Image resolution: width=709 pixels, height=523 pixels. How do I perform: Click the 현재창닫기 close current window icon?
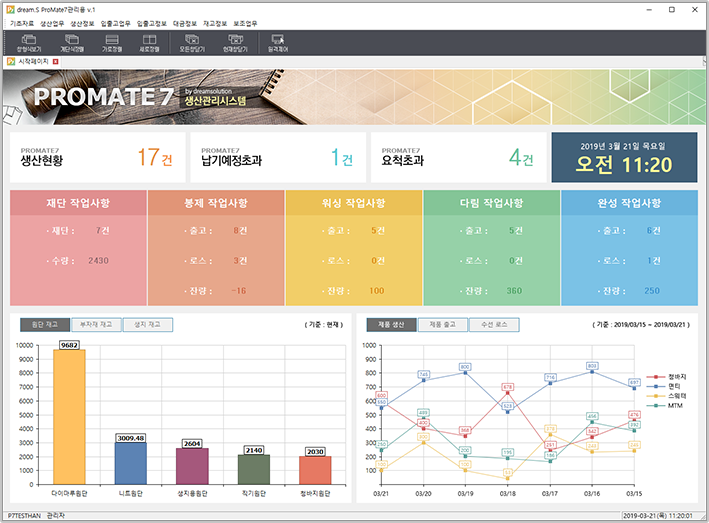point(235,43)
